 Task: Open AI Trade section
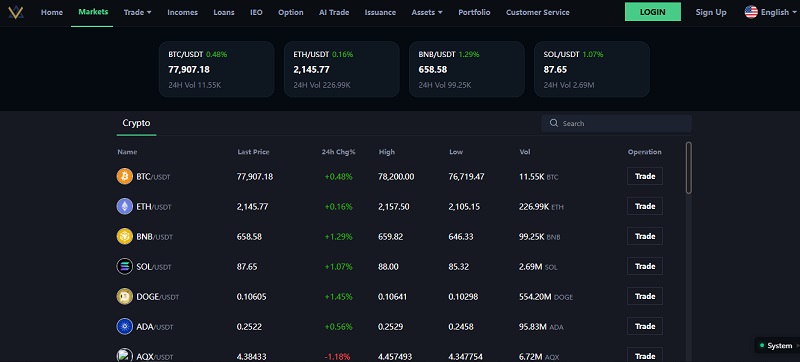click(334, 12)
